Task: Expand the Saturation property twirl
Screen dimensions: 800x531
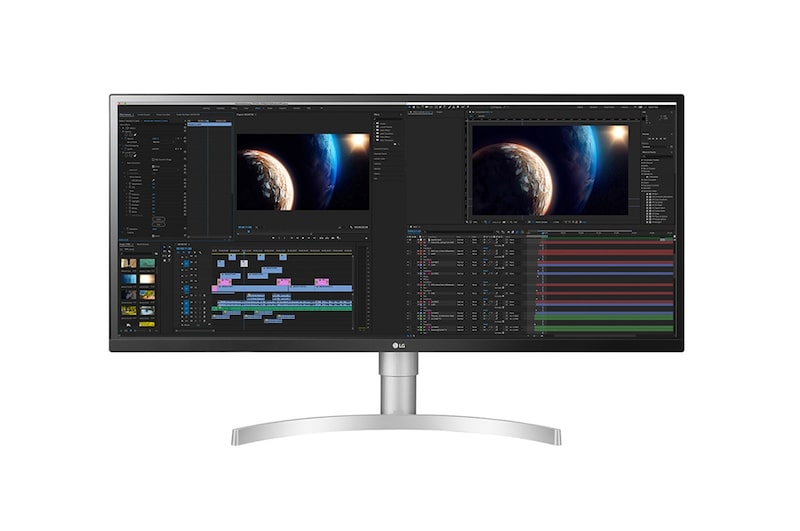Action: pos(124,229)
